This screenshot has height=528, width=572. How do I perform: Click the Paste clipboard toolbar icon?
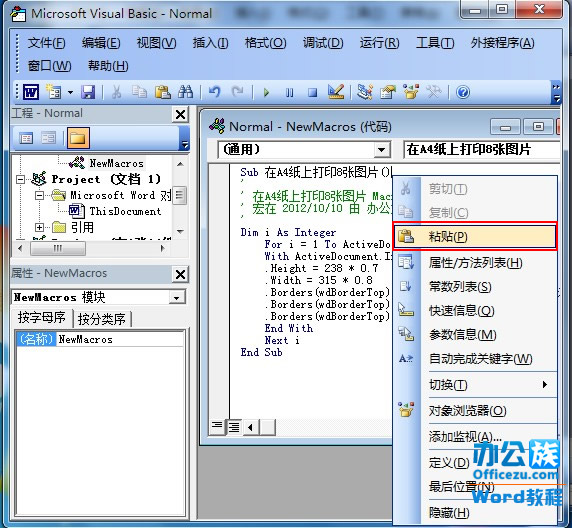coord(163,92)
